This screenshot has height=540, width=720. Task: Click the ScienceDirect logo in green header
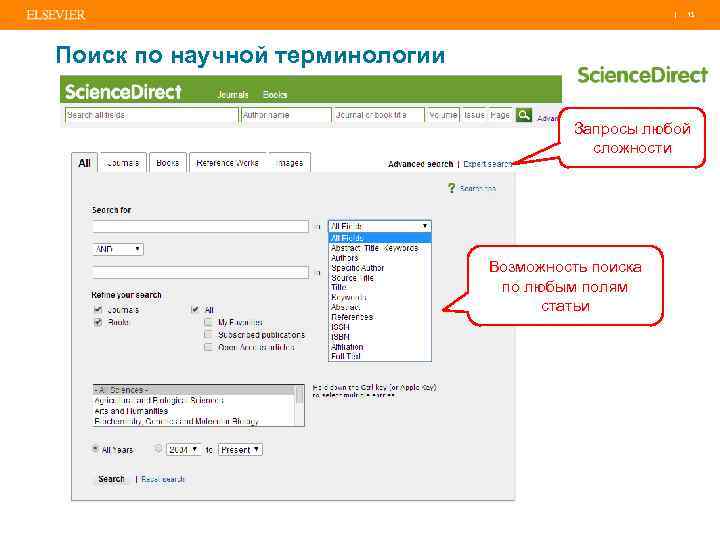pos(123,91)
